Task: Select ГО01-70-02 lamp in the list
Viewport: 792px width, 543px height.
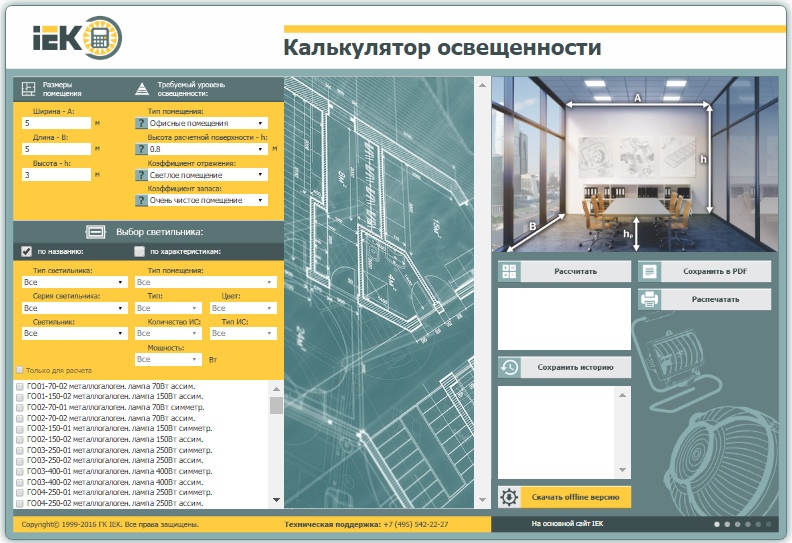Action: pos(20,385)
